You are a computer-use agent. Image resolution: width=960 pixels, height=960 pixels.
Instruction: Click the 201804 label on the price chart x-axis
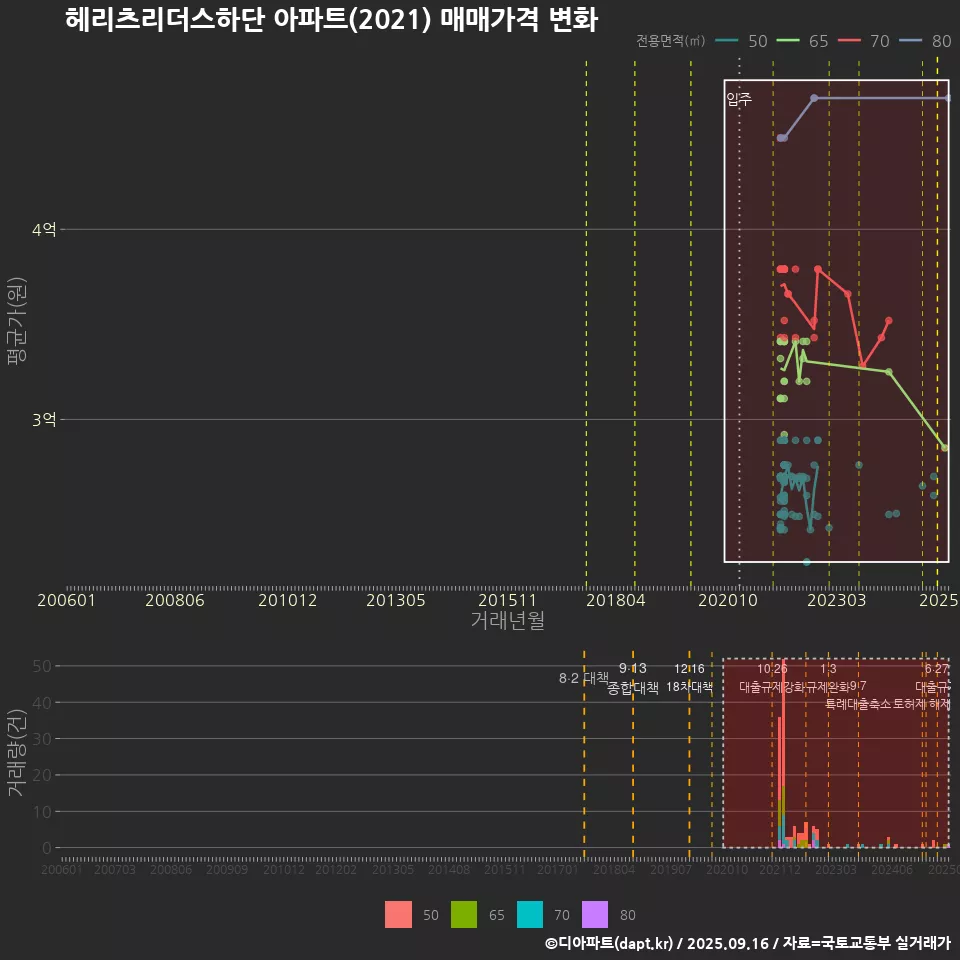point(616,600)
